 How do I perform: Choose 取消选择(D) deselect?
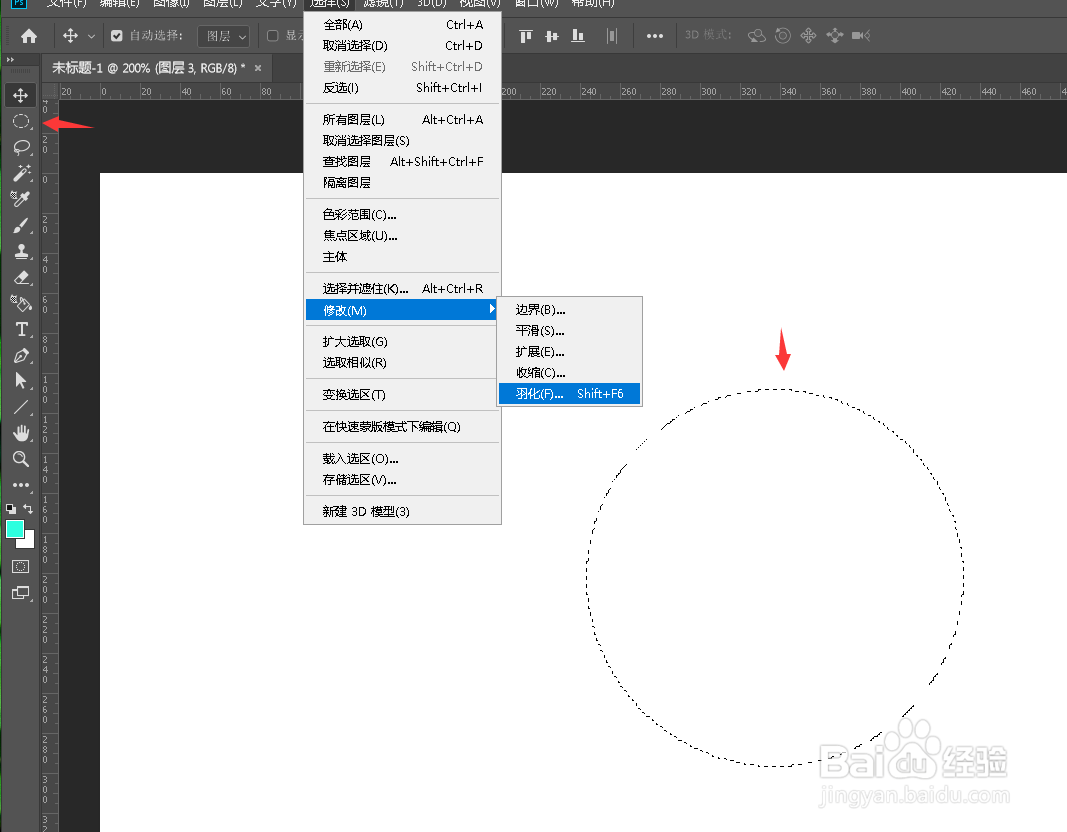(402, 46)
